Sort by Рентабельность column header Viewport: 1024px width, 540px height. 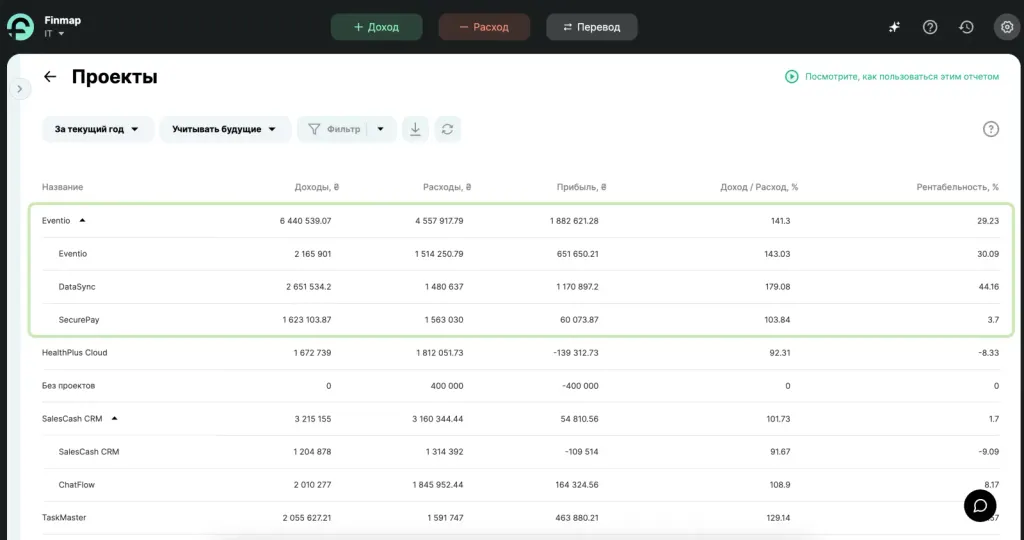(x=957, y=187)
